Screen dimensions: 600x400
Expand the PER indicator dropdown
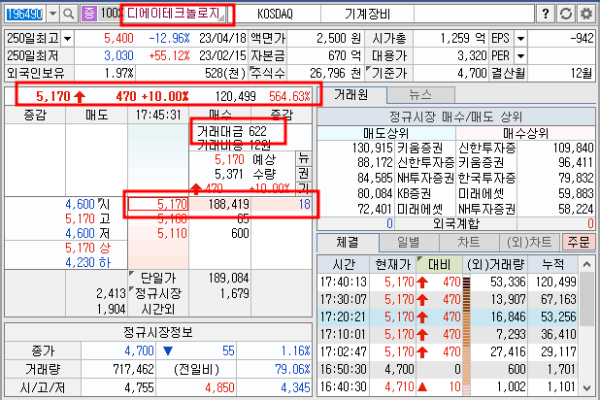click(520, 56)
